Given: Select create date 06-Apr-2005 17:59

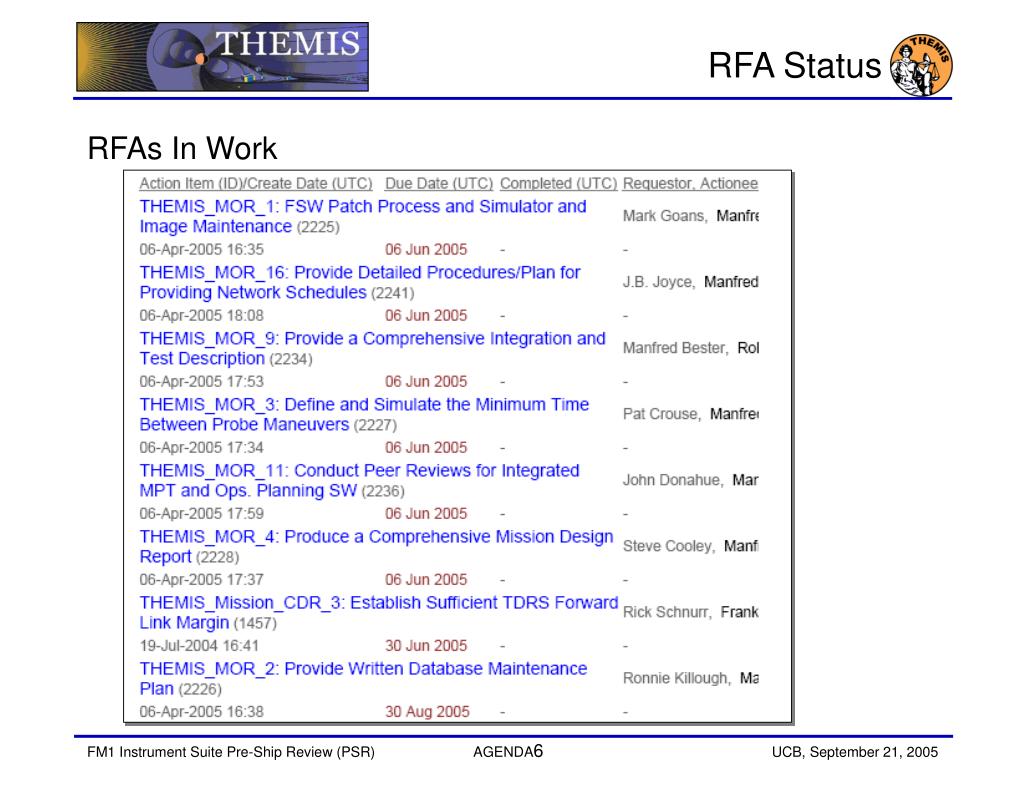Looking at the screenshot, I should (x=201, y=513).
